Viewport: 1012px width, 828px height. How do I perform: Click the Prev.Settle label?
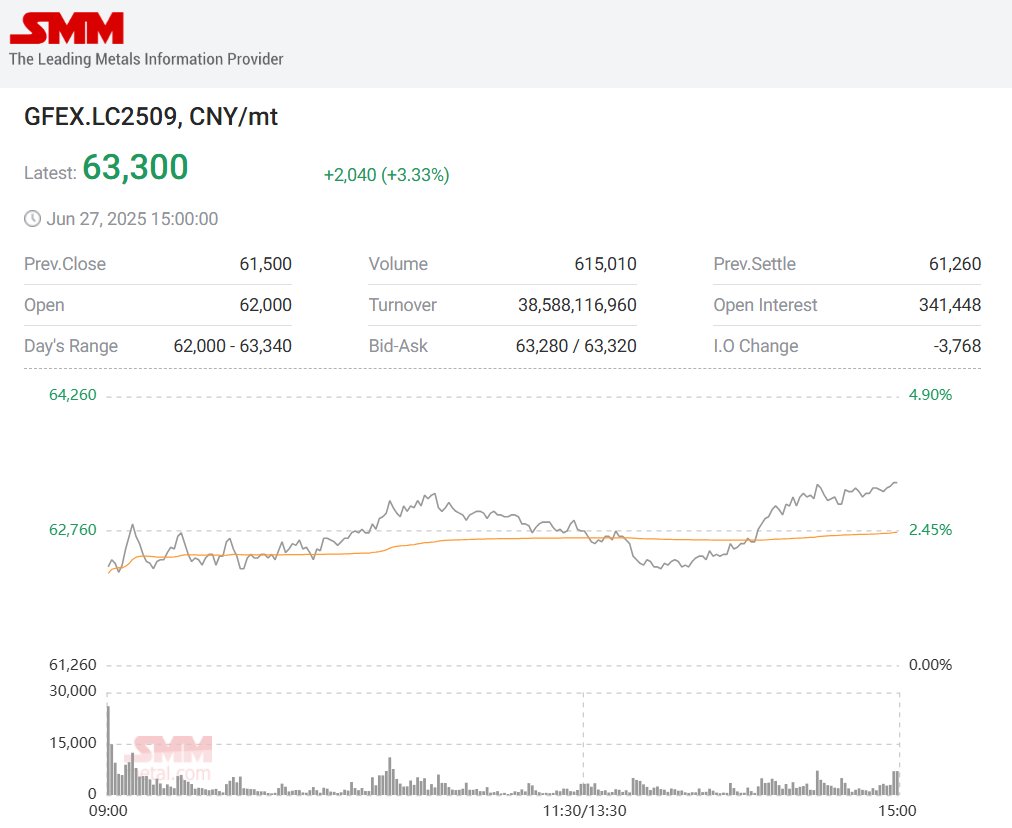(x=754, y=264)
